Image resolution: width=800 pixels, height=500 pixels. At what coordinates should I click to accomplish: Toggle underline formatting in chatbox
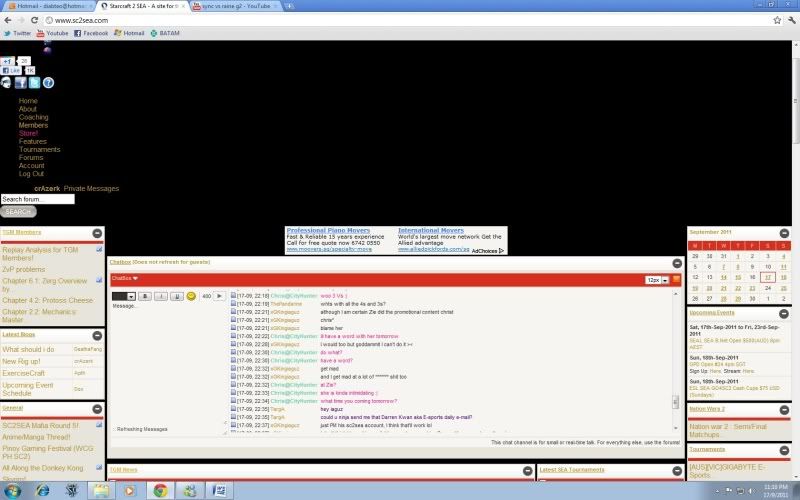[x=176, y=296]
